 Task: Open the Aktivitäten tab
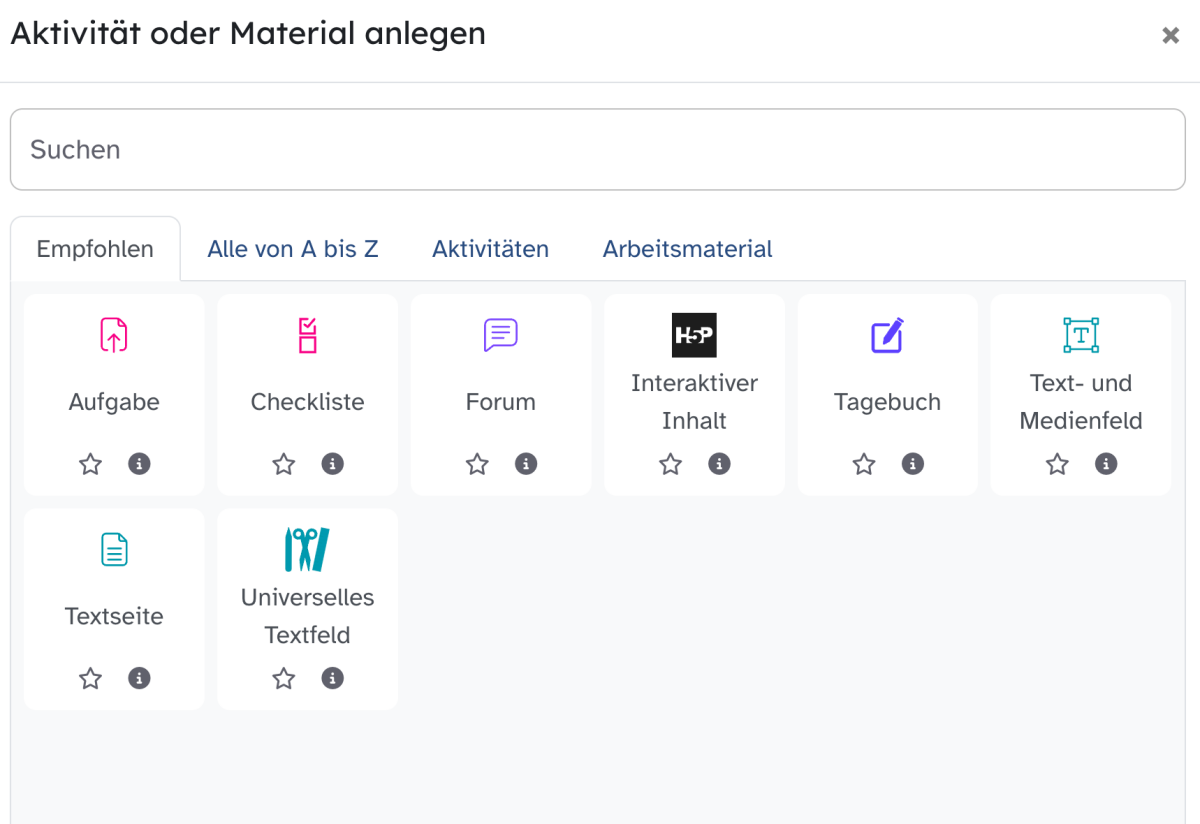491,249
